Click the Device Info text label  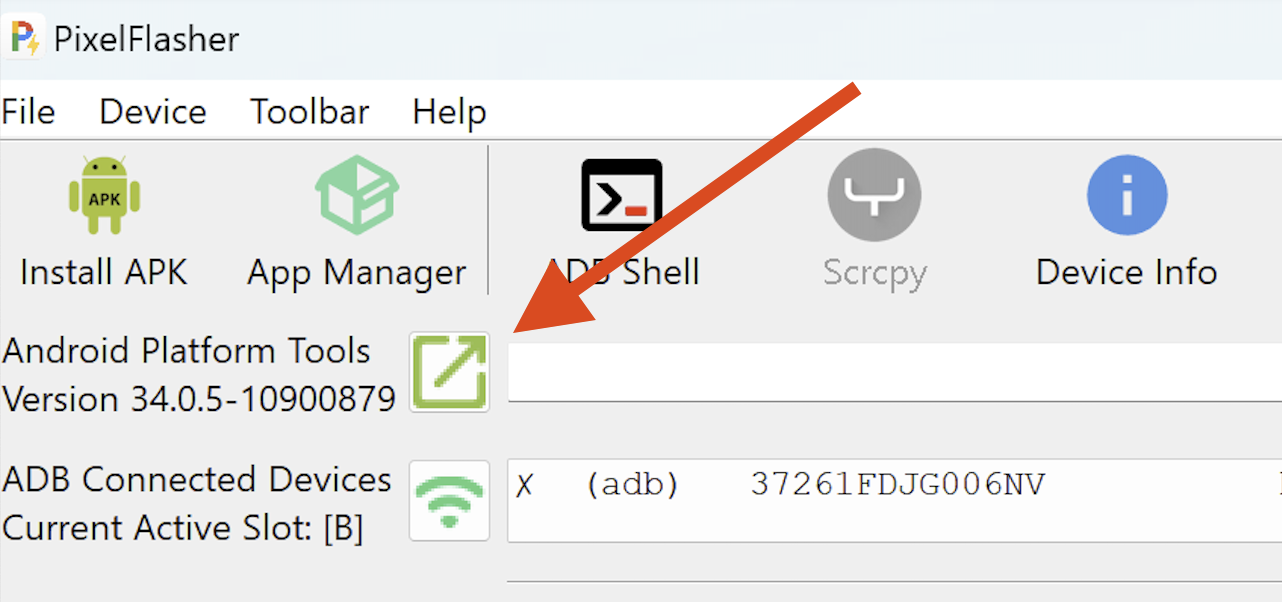tap(1127, 272)
